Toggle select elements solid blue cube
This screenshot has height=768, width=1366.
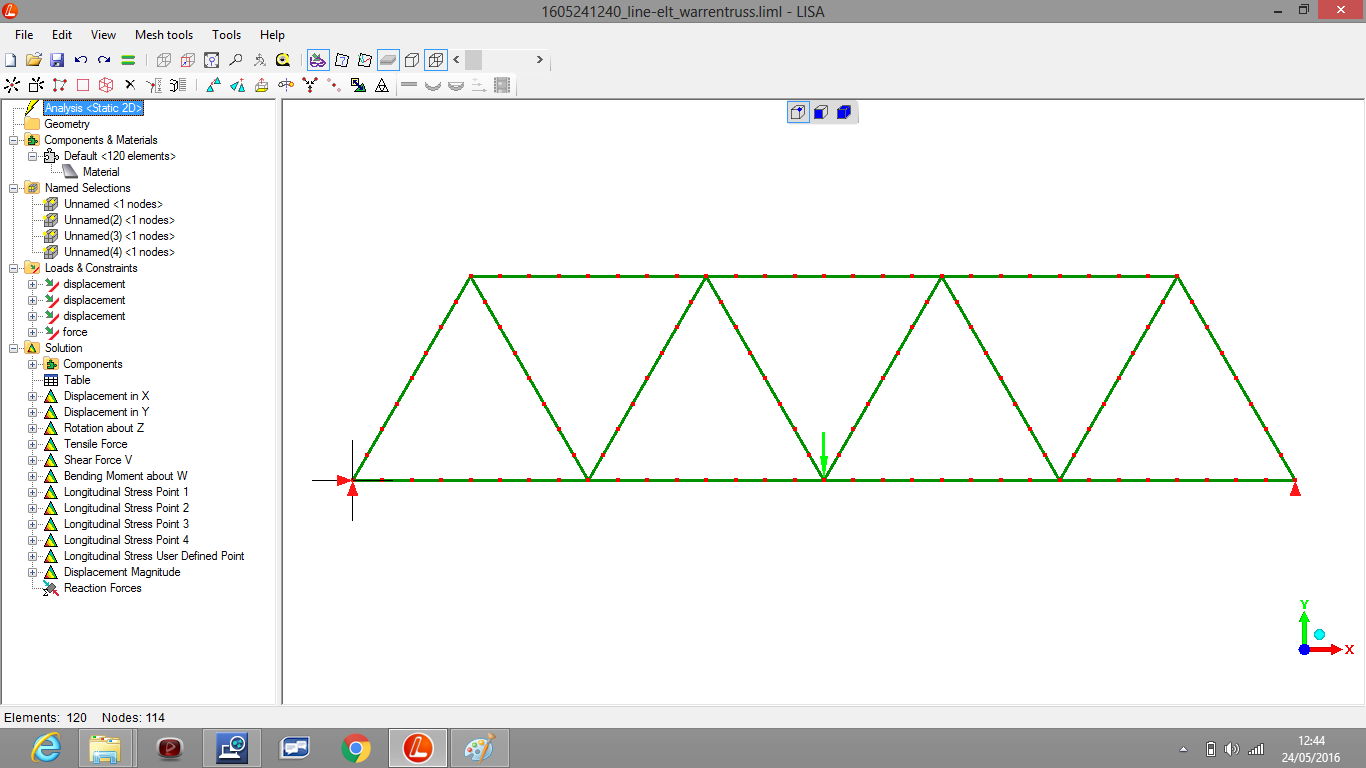844,112
